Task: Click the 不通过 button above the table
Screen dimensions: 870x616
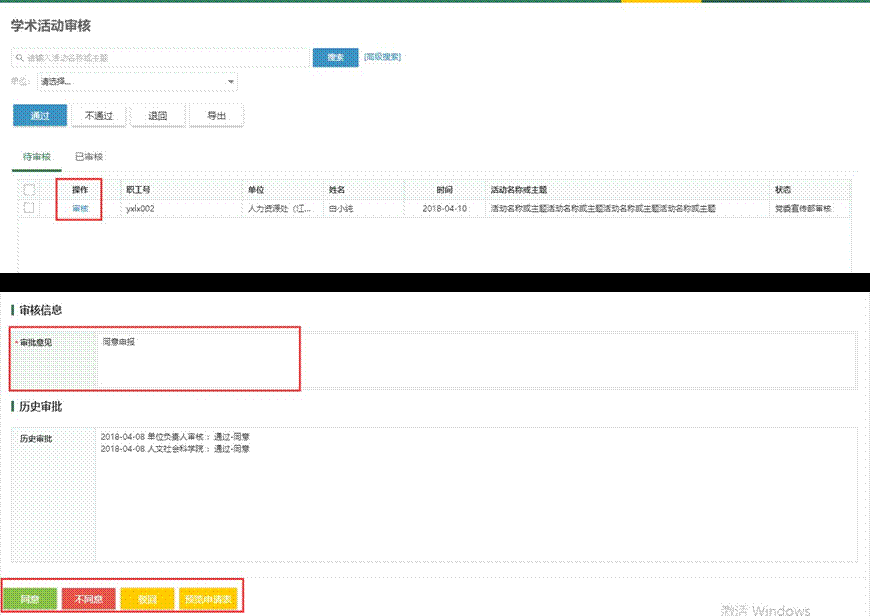Action: pyautogui.click(x=98, y=116)
